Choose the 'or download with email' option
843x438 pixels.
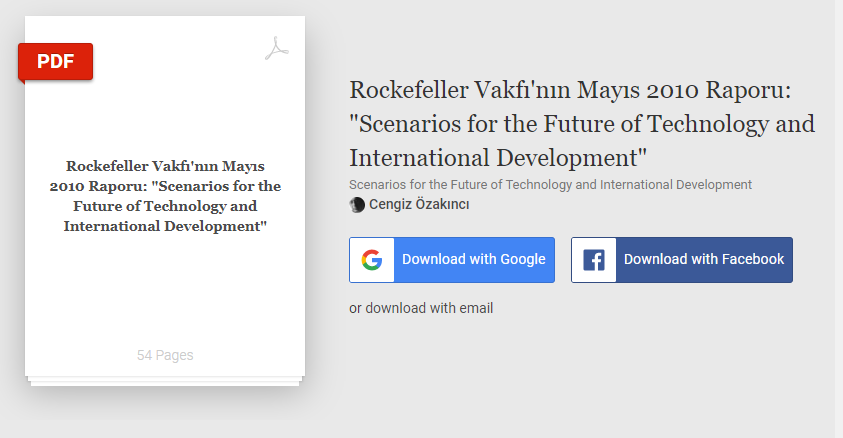coord(421,308)
